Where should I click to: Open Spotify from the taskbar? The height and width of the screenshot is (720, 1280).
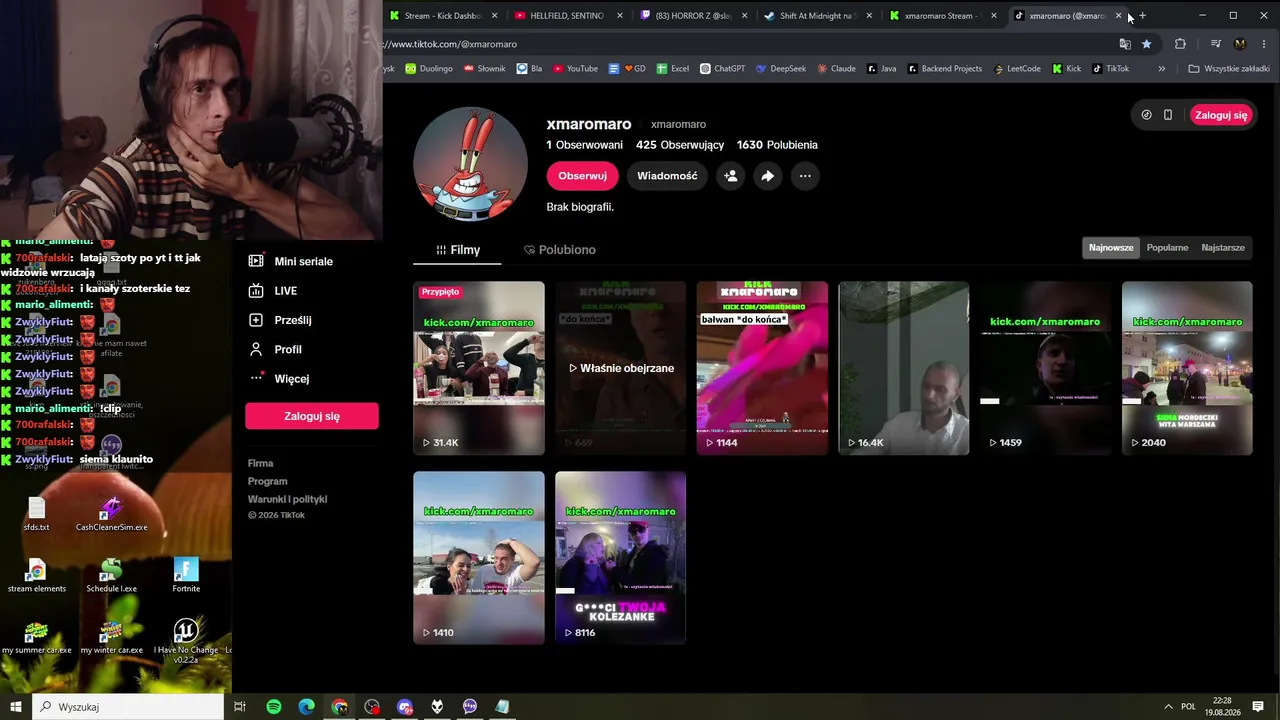[274, 707]
